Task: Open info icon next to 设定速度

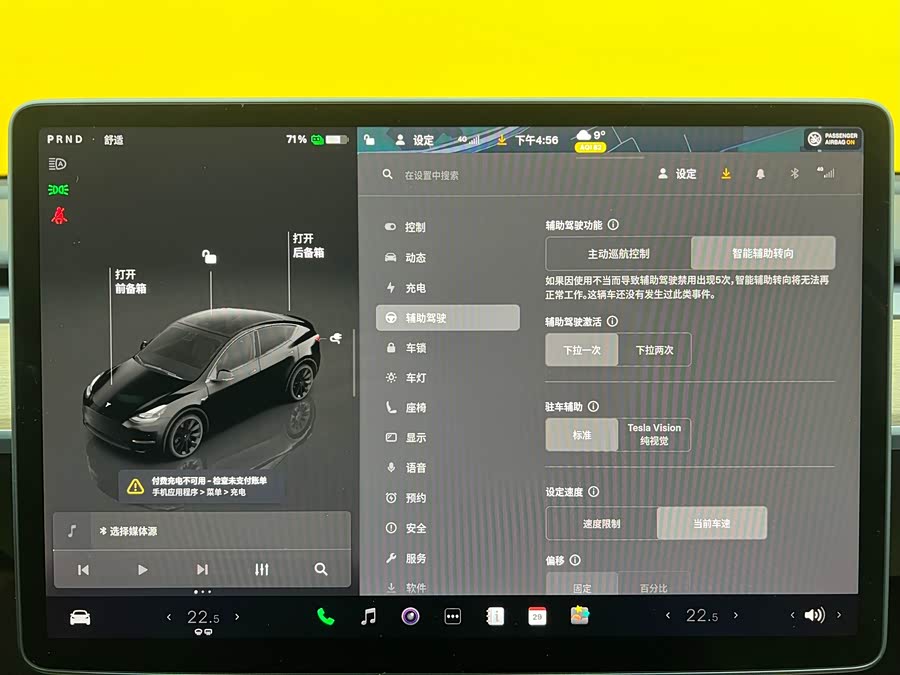Action: point(594,492)
